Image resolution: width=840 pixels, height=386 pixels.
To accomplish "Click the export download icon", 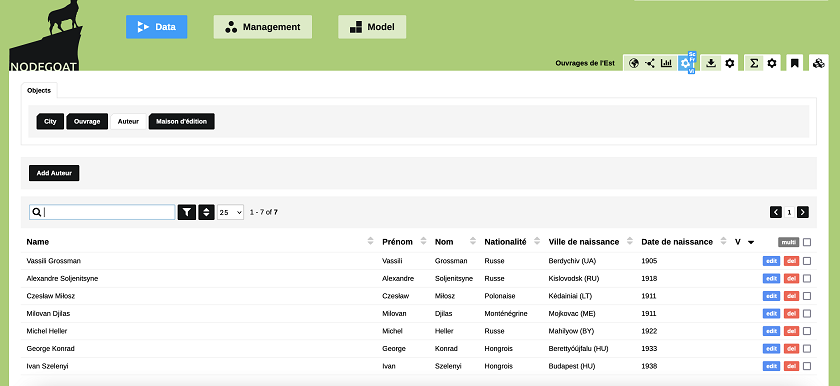I will pyautogui.click(x=711, y=63).
